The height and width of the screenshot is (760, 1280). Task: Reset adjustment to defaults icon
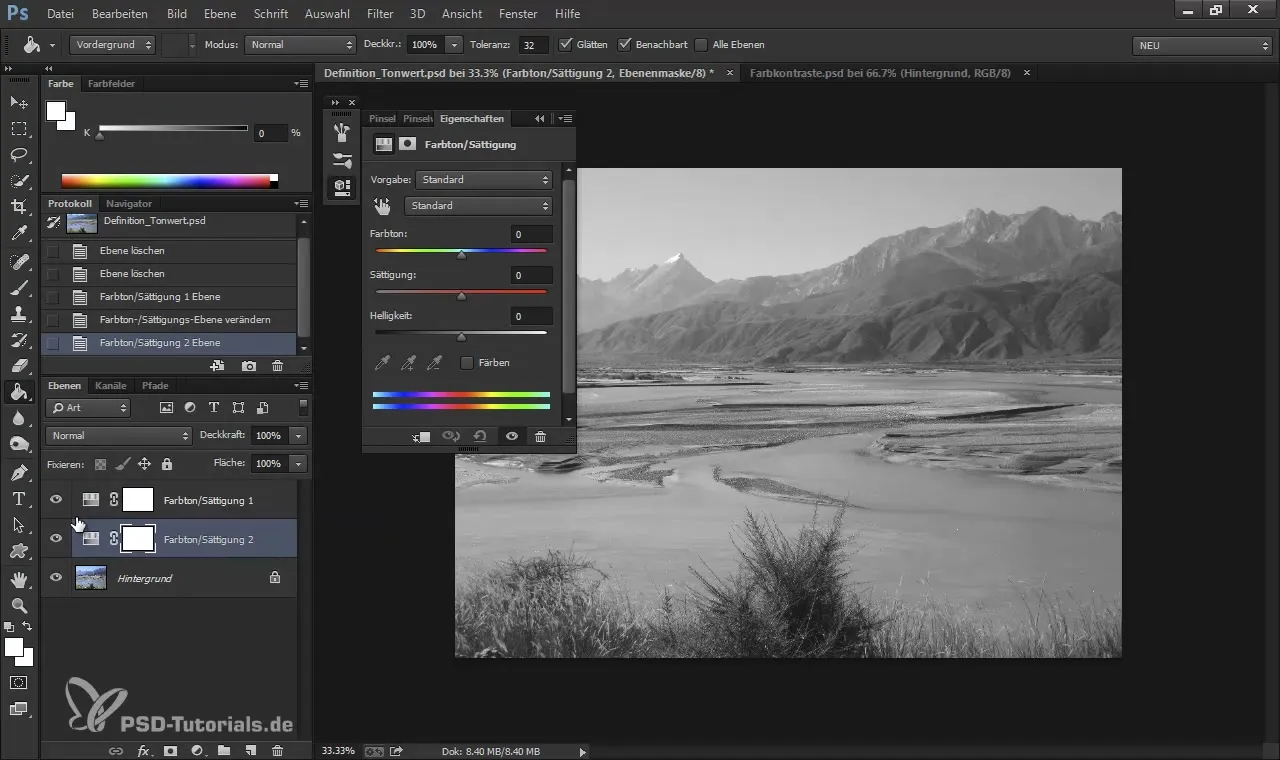point(480,436)
